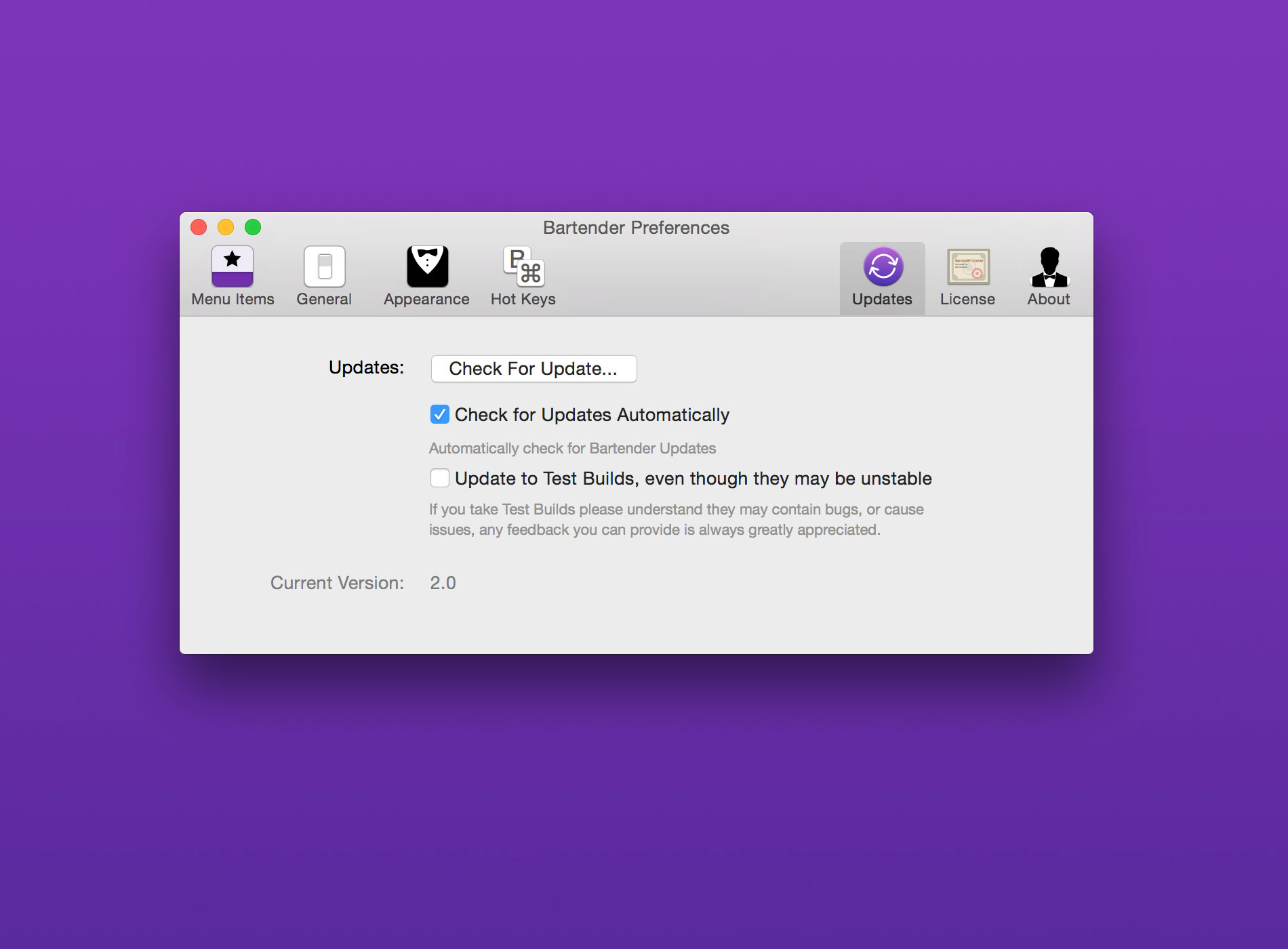Enable Update to Test Builds checkbox
This screenshot has height=949, width=1288.
440,478
